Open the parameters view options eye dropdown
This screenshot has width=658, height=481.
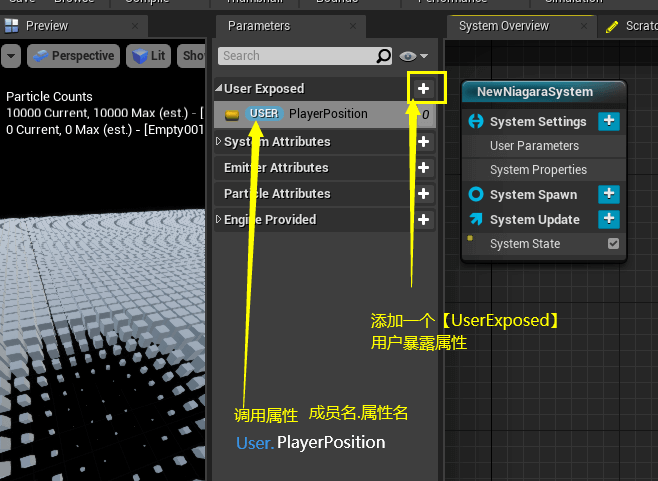coord(413,56)
